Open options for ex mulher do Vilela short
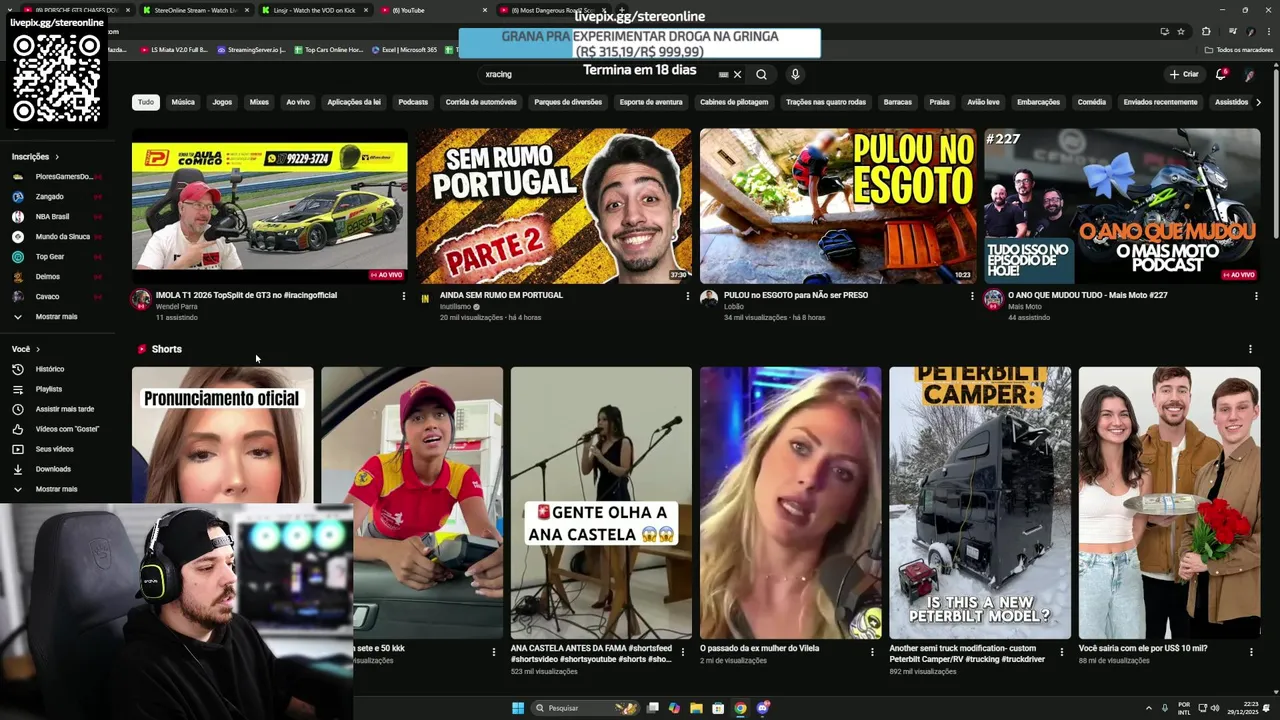The width and height of the screenshot is (1280, 720). coord(872,651)
